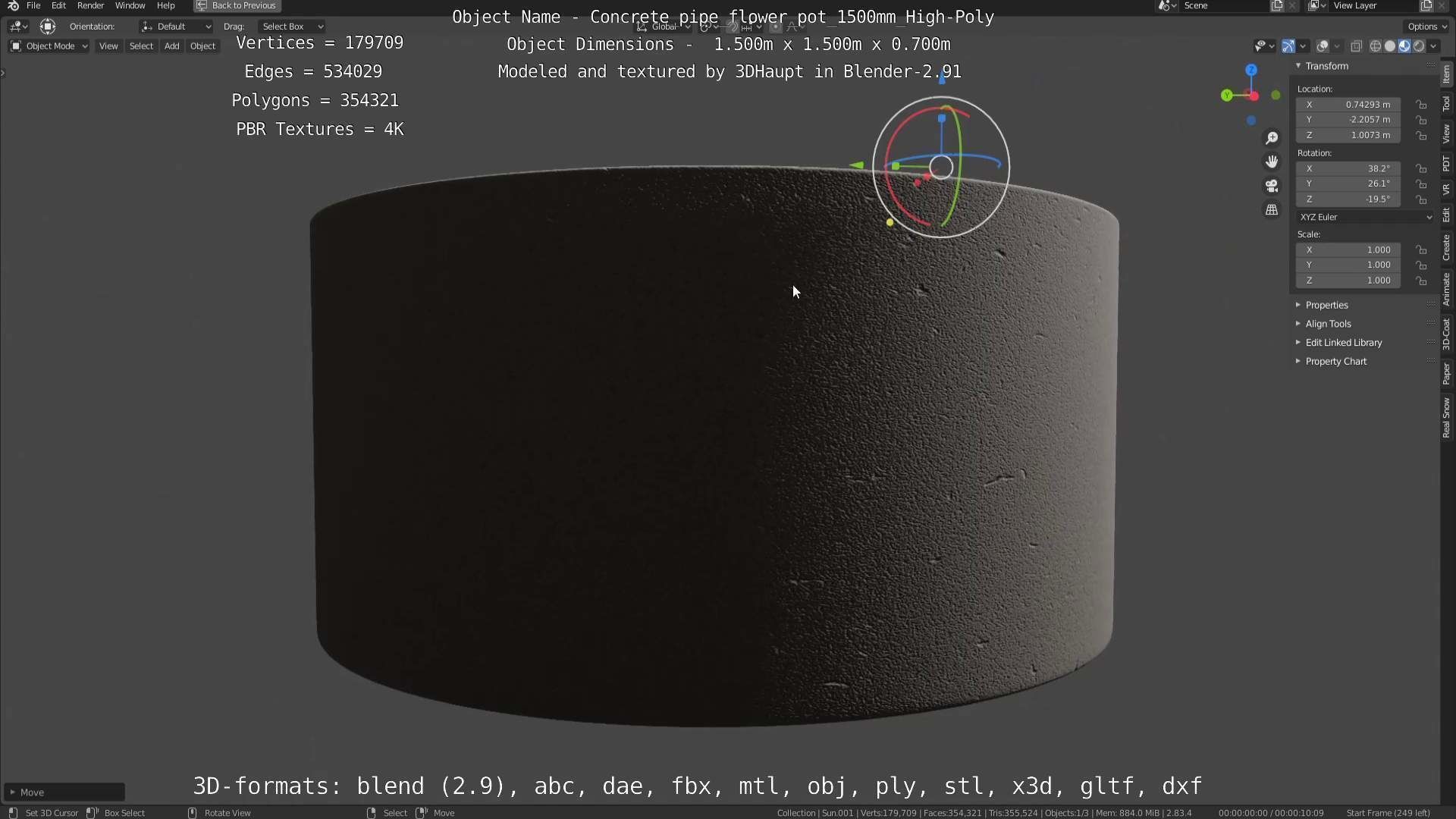This screenshot has height=819, width=1456.
Task: Click the Scene name field
Action: [x=1225, y=5]
